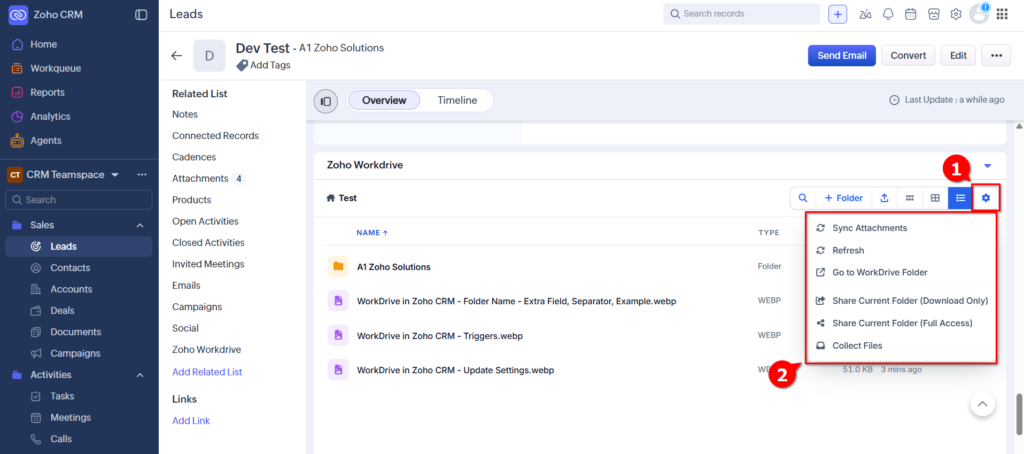1024x454 pixels.
Task: Toggle the related list panel icon
Action: (x=326, y=101)
